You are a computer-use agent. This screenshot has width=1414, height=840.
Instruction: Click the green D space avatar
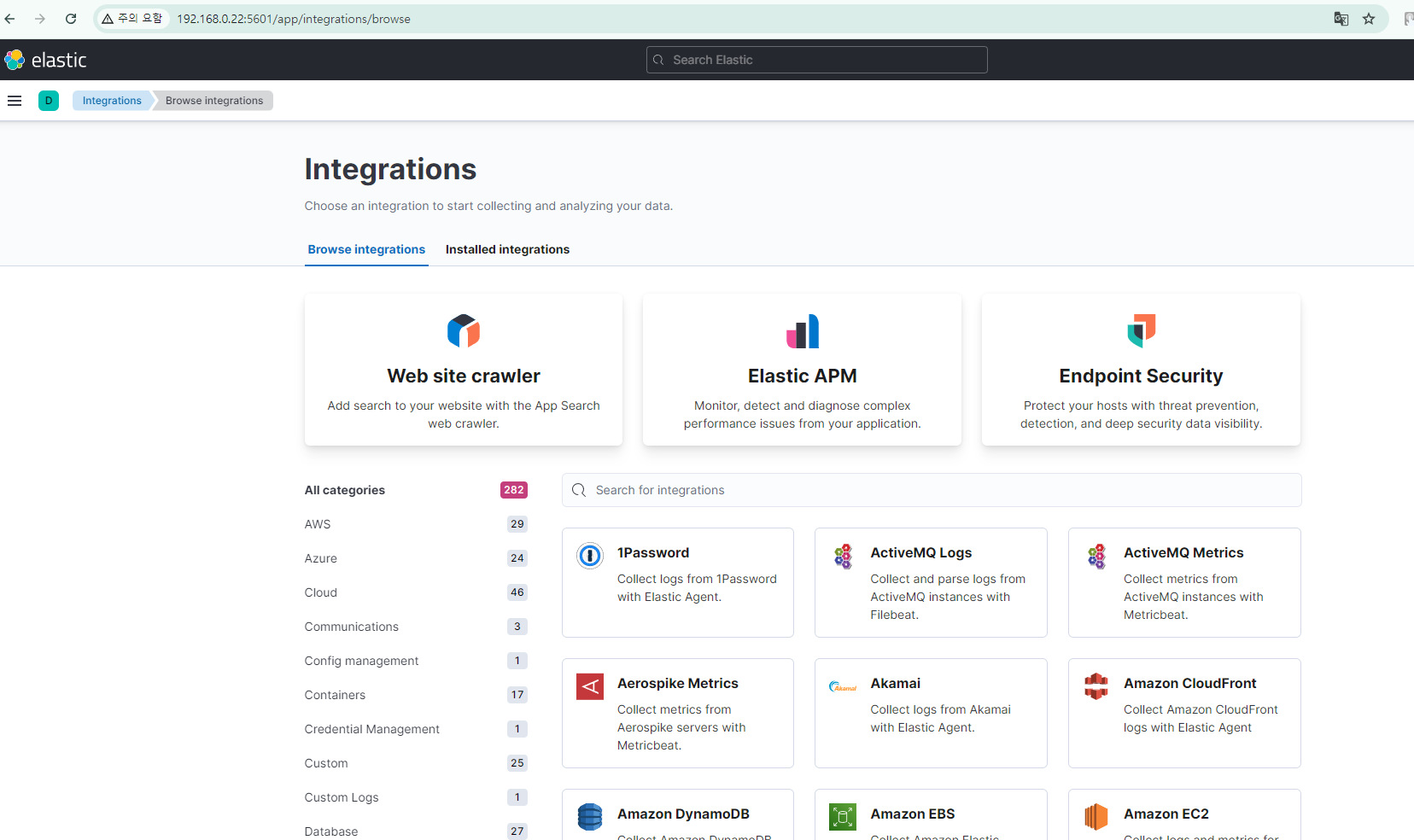coord(49,101)
